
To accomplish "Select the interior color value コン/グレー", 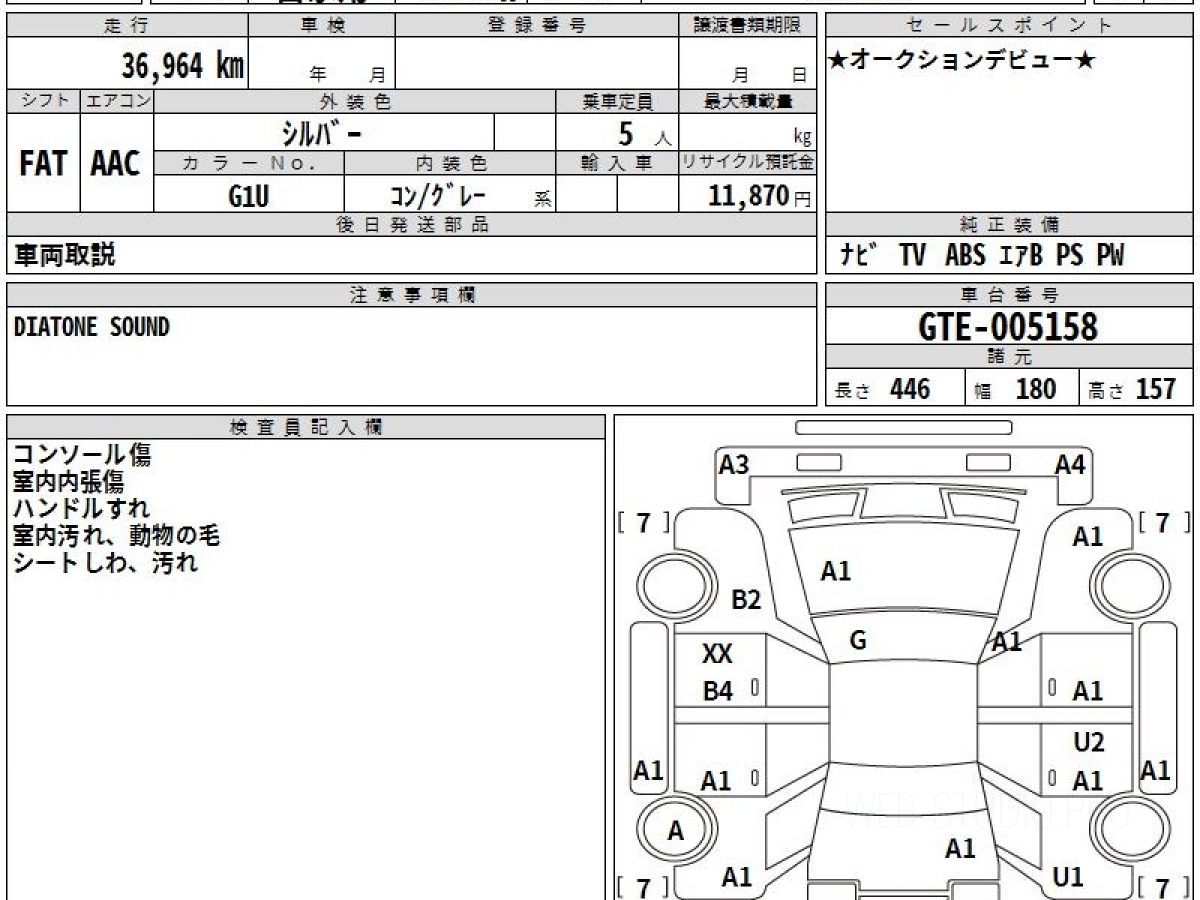I will 438,196.
